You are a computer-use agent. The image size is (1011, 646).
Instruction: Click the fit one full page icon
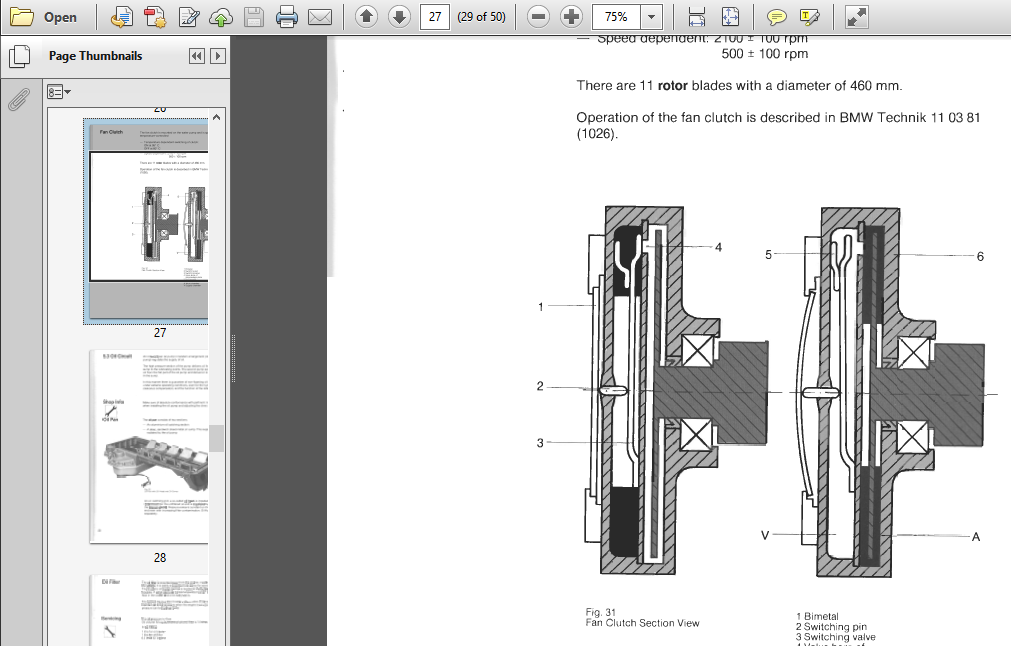coord(730,17)
